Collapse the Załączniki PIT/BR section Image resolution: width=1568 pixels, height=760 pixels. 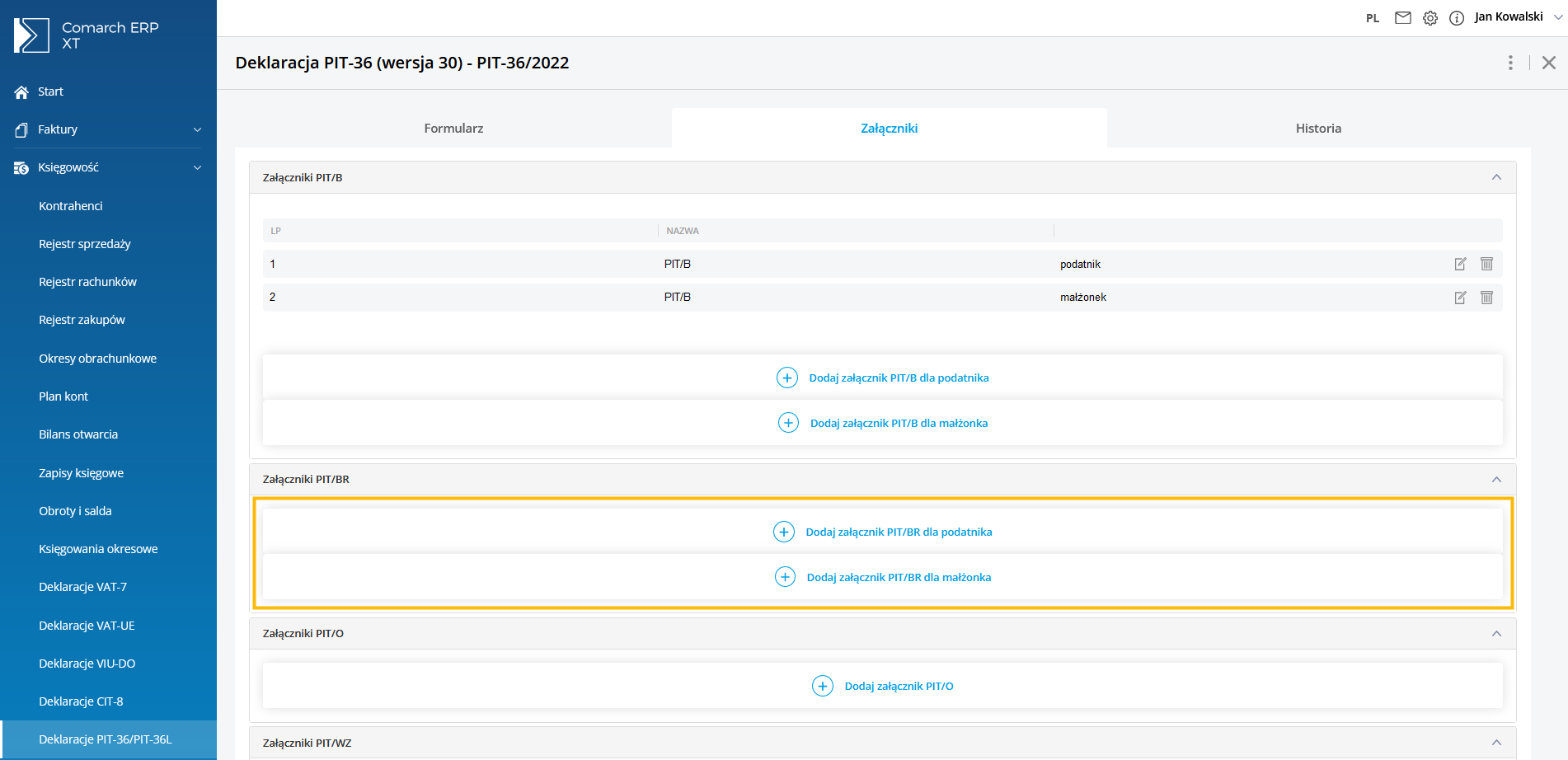[x=1496, y=480]
